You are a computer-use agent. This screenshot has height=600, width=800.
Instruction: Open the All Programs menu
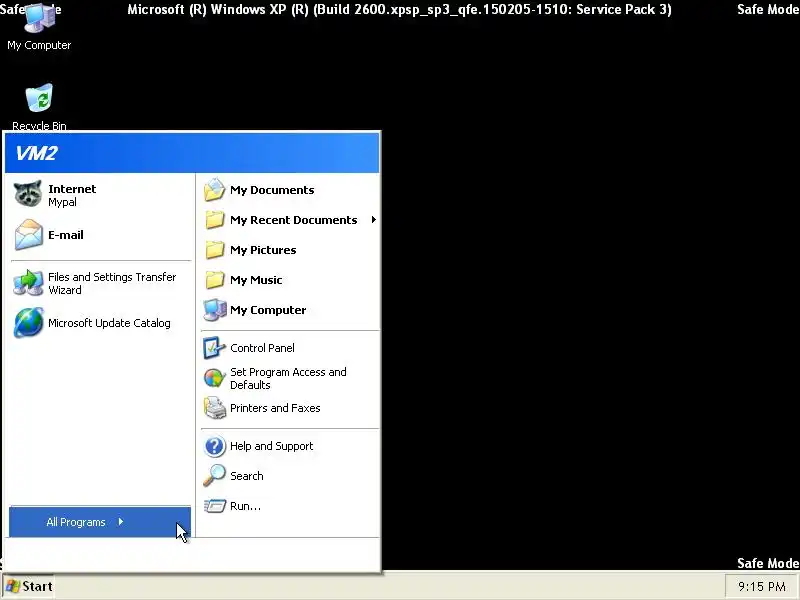[100, 521]
